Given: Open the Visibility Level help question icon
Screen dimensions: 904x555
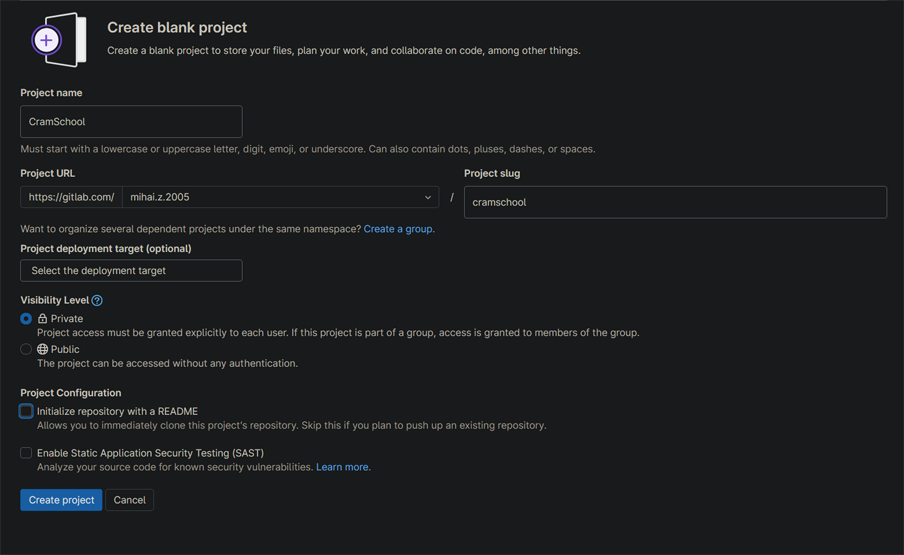Looking at the screenshot, I should (97, 300).
